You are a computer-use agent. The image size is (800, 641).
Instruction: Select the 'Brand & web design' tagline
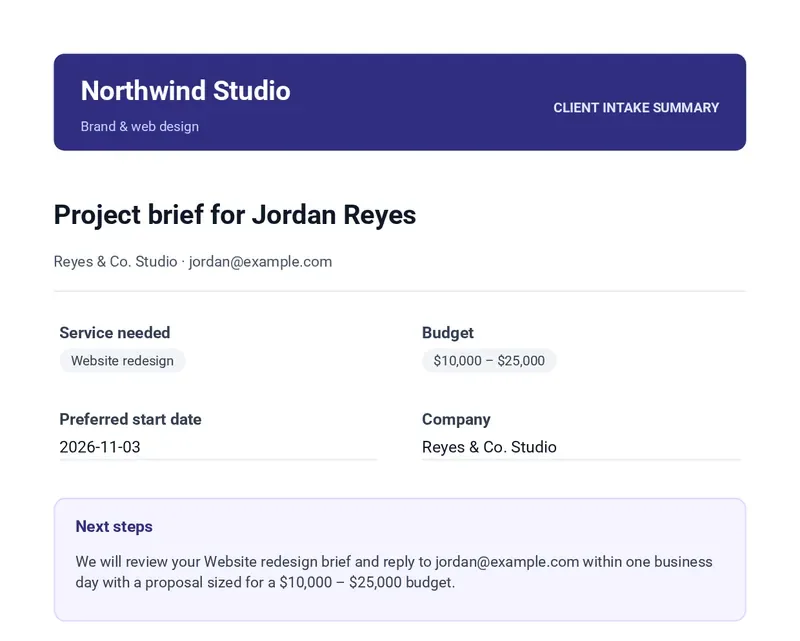[x=140, y=127]
